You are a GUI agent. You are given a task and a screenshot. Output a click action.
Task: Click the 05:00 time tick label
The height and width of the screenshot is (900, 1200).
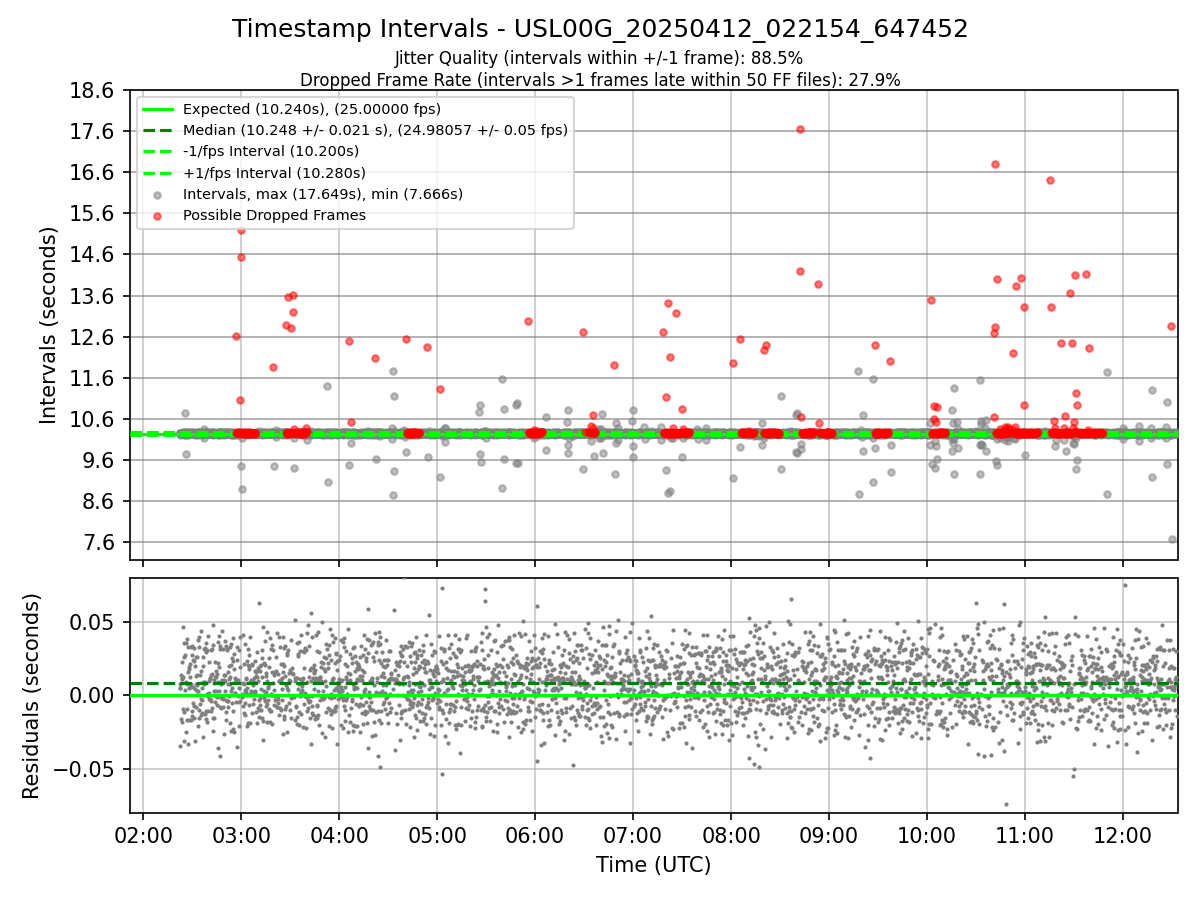tap(437, 834)
